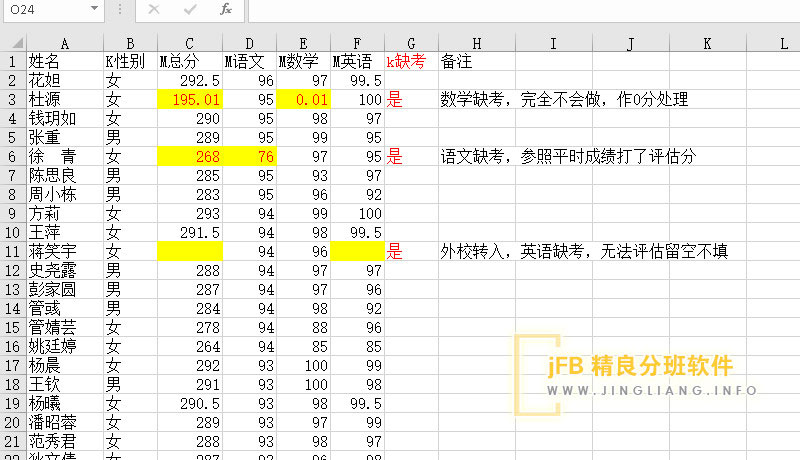Screen dimensions: 800x460
Task: Select row 1 header
Action: (13, 62)
